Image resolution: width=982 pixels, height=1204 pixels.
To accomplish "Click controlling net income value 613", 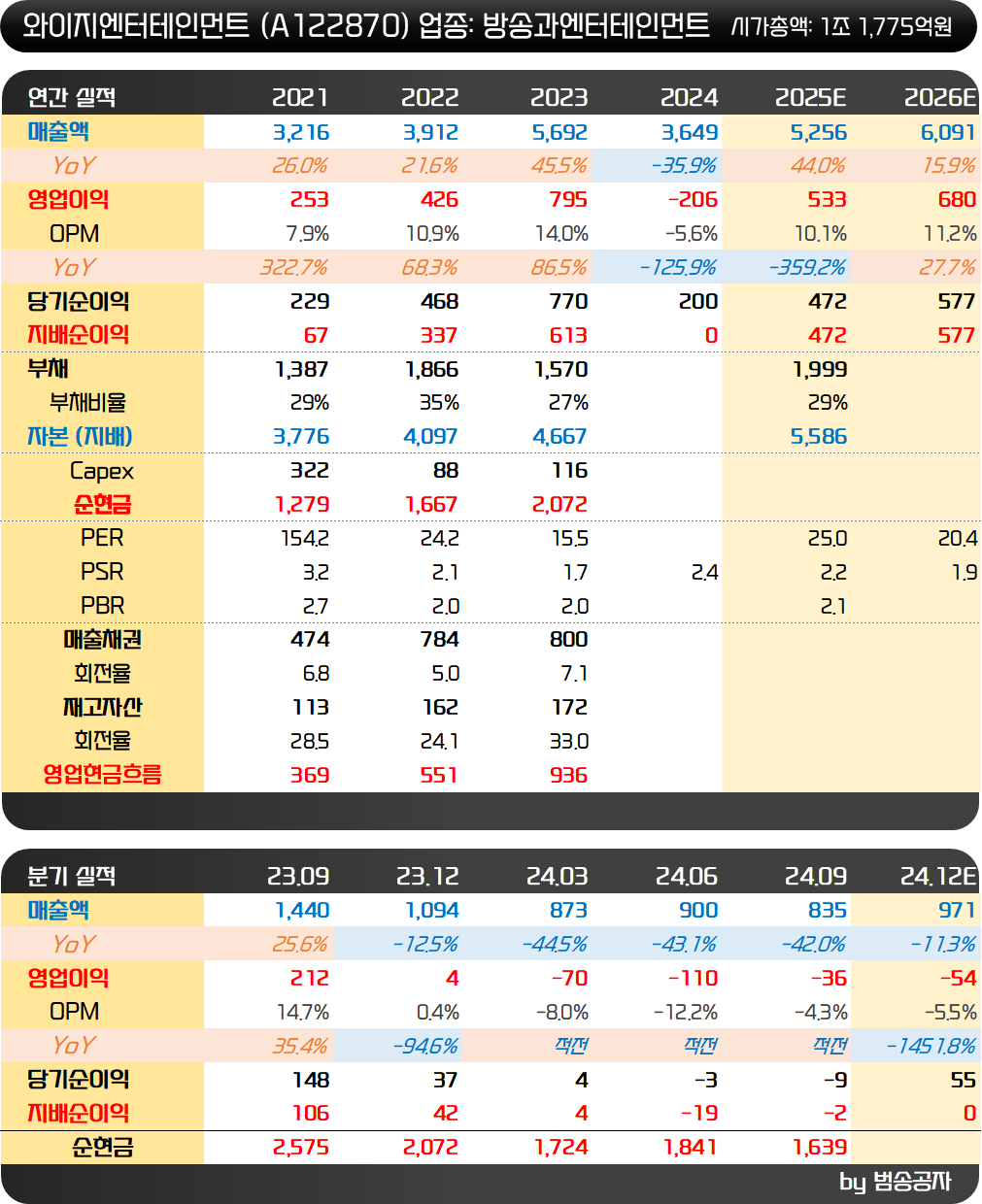I will point(569,335).
